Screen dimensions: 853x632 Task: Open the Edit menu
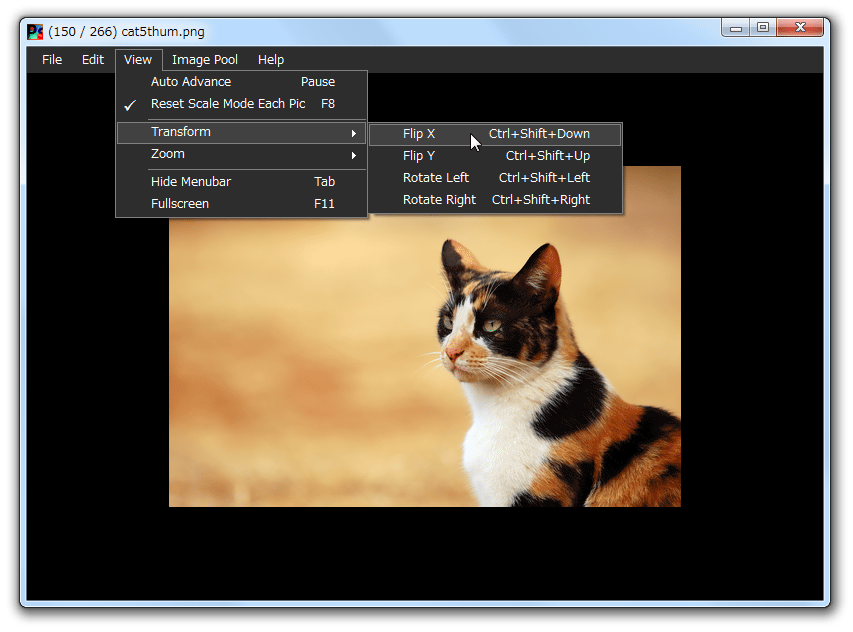[92, 60]
